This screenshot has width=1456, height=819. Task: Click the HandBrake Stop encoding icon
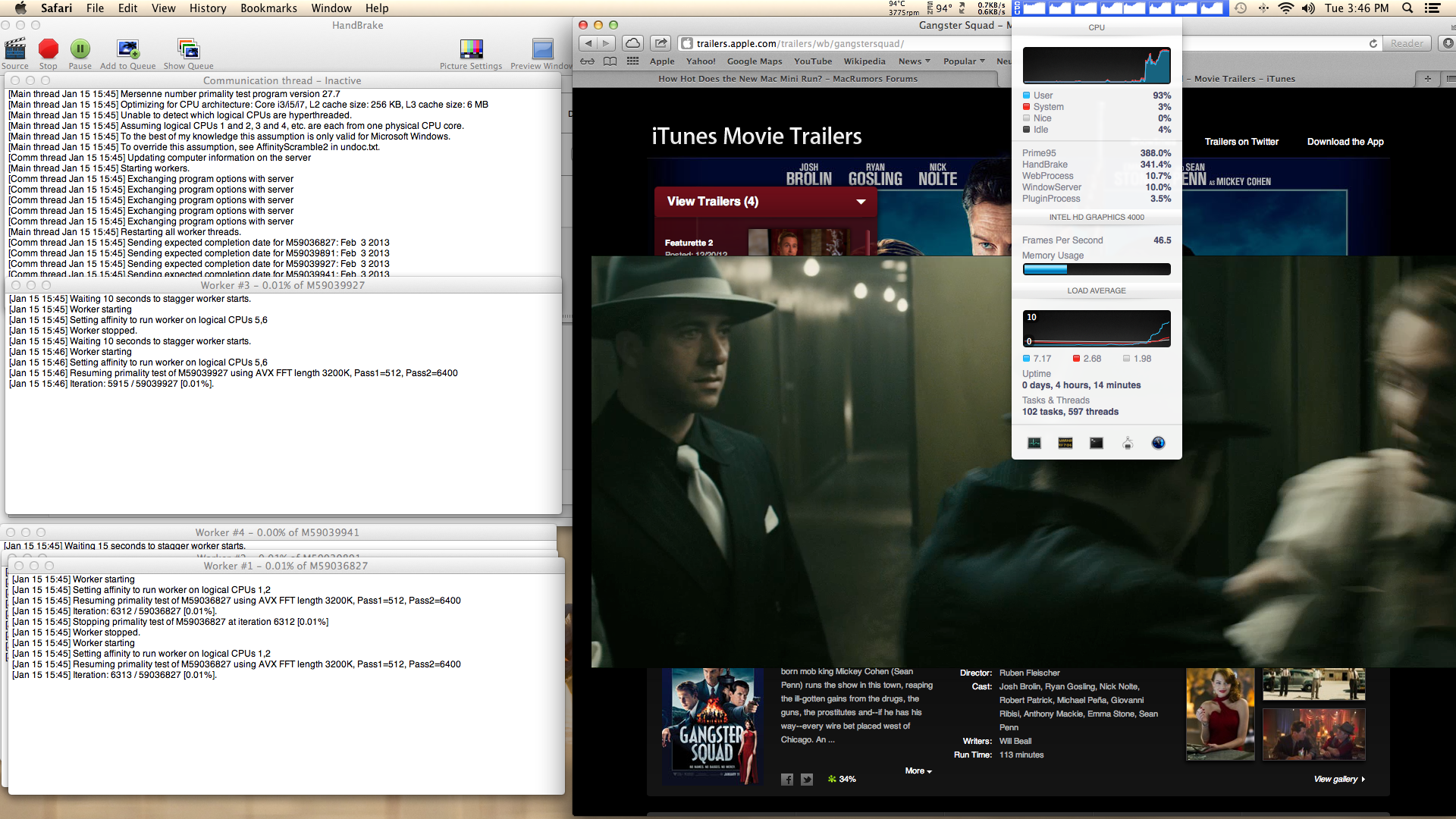point(49,50)
